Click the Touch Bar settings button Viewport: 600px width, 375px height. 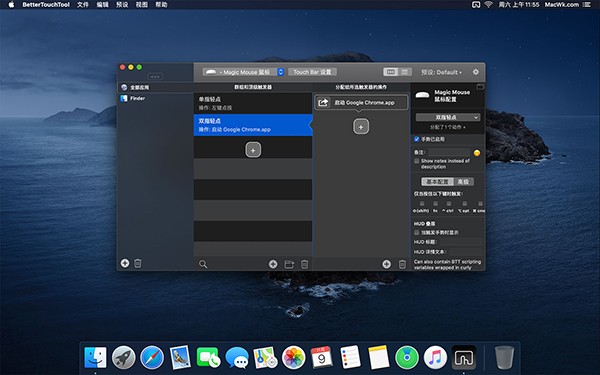[312, 72]
